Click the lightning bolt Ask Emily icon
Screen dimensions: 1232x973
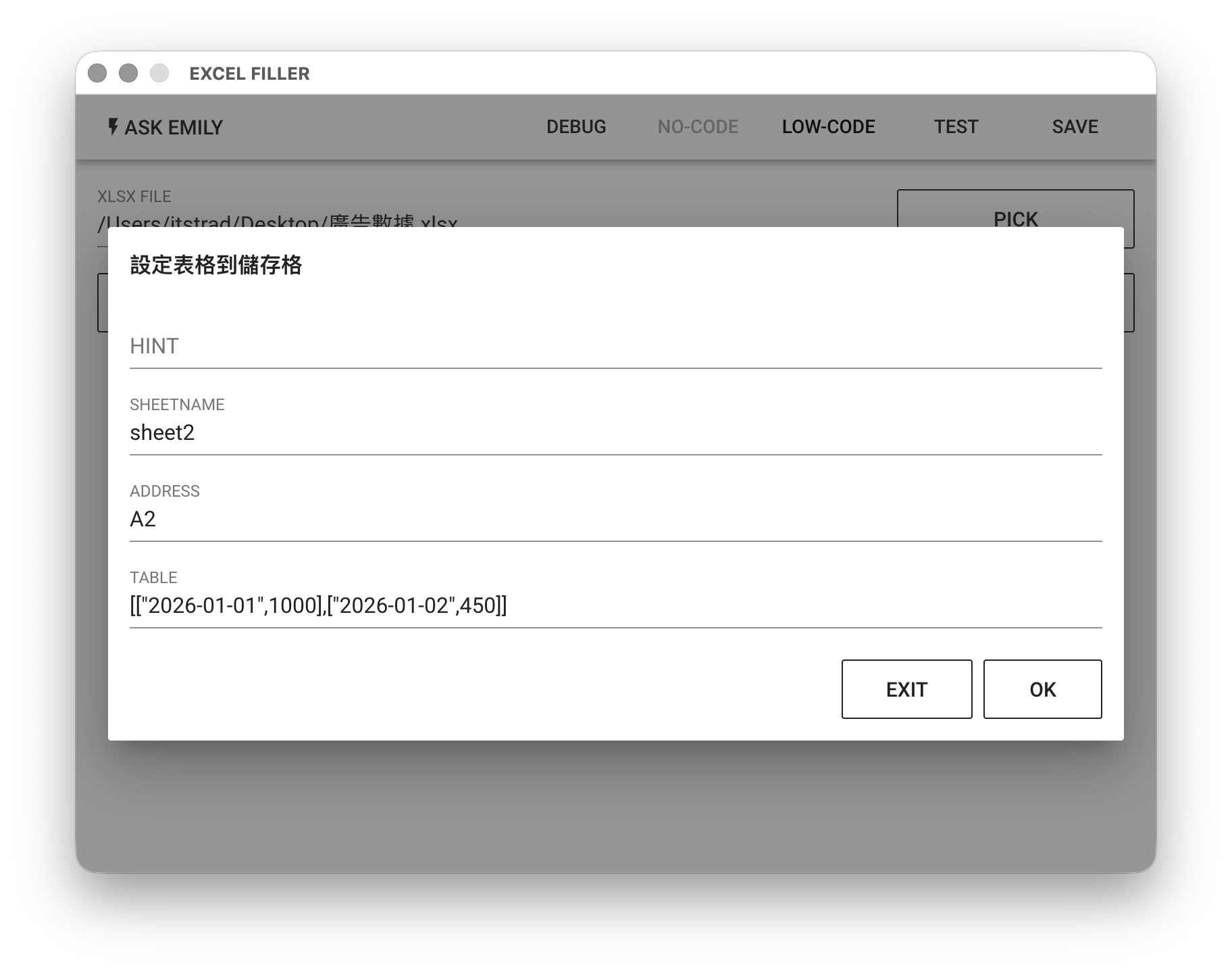click(113, 126)
